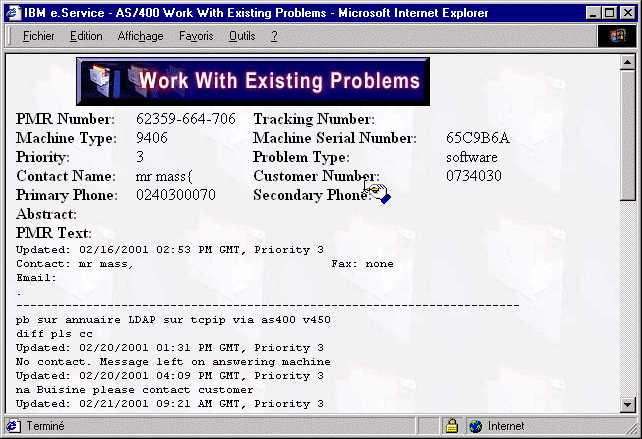Click the padlock security icon in status bar
Image resolution: width=642 pixels, height=439 pixels.
point(452,426)
